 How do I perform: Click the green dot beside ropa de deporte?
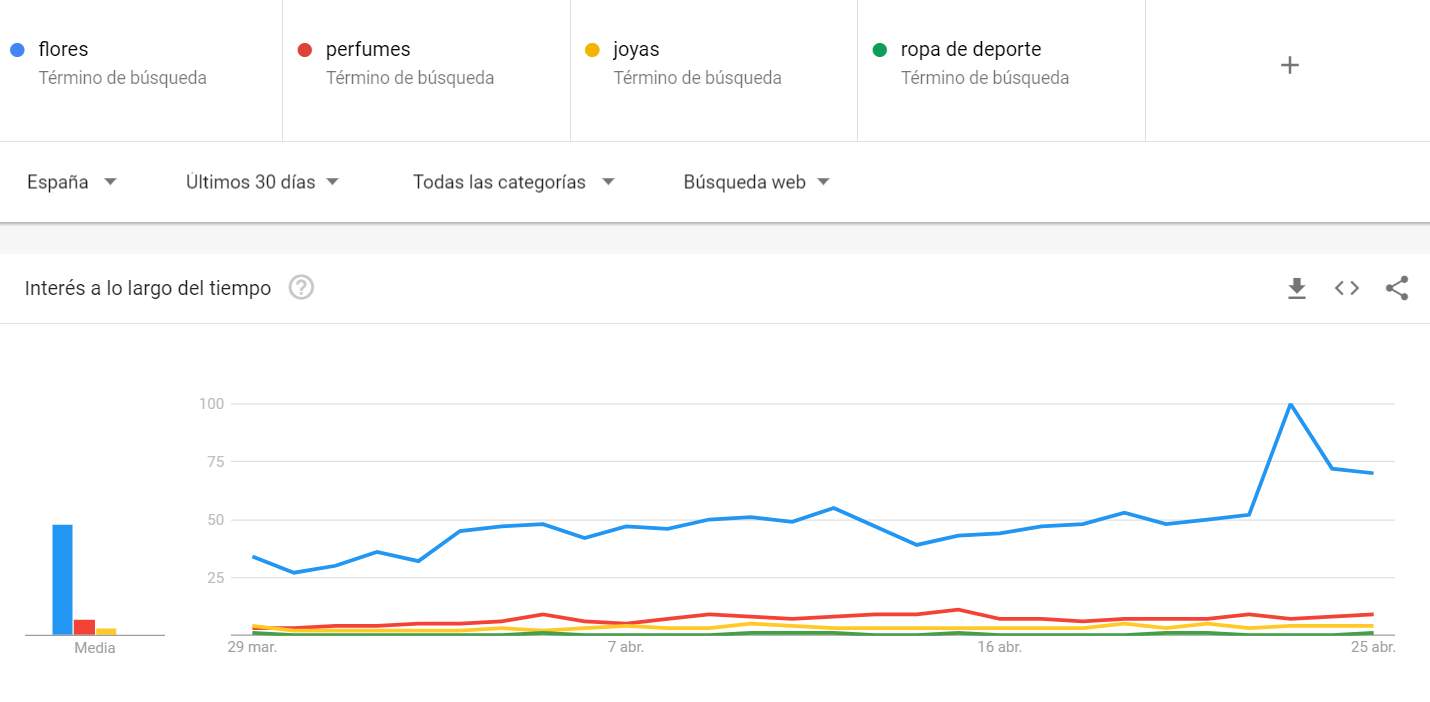880,50
